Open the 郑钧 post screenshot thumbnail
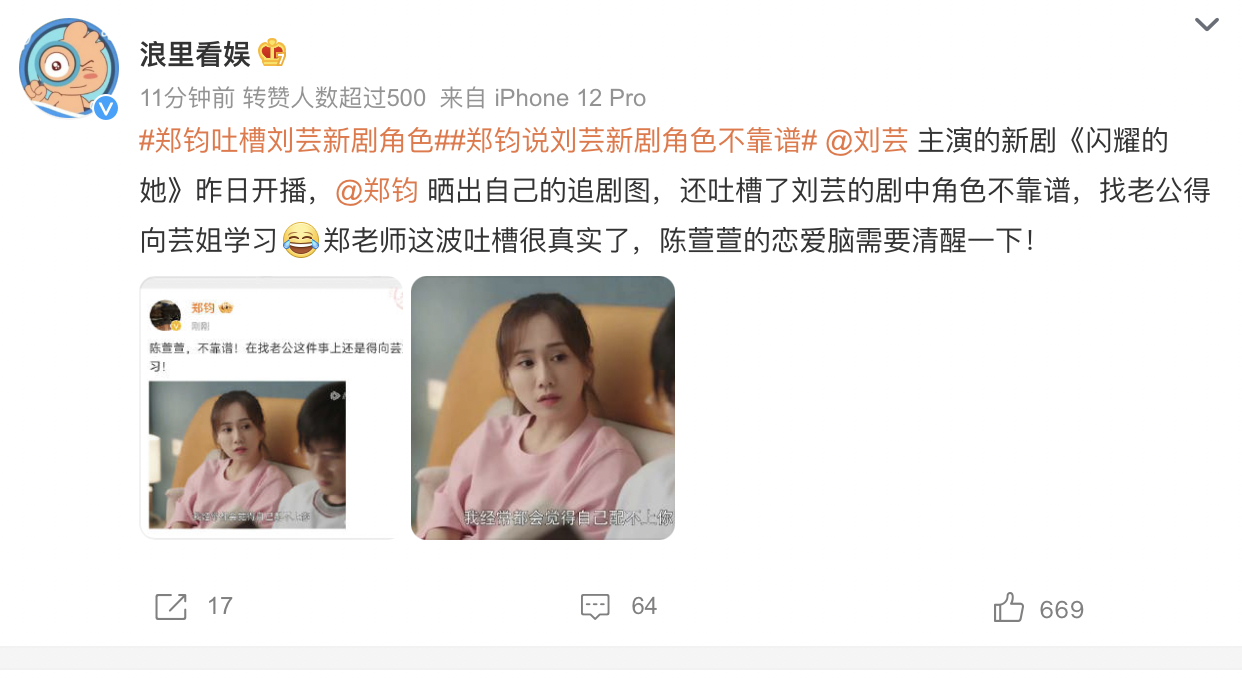 click(271, 408)
